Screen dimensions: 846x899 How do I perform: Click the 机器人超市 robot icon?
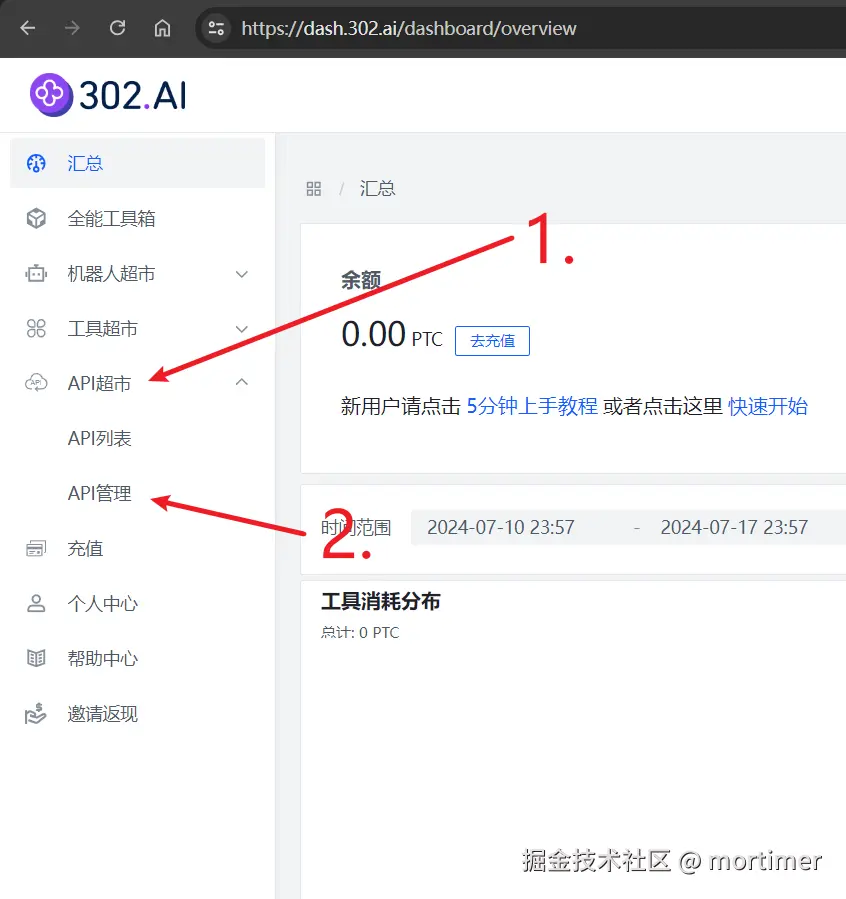point(36,273)
